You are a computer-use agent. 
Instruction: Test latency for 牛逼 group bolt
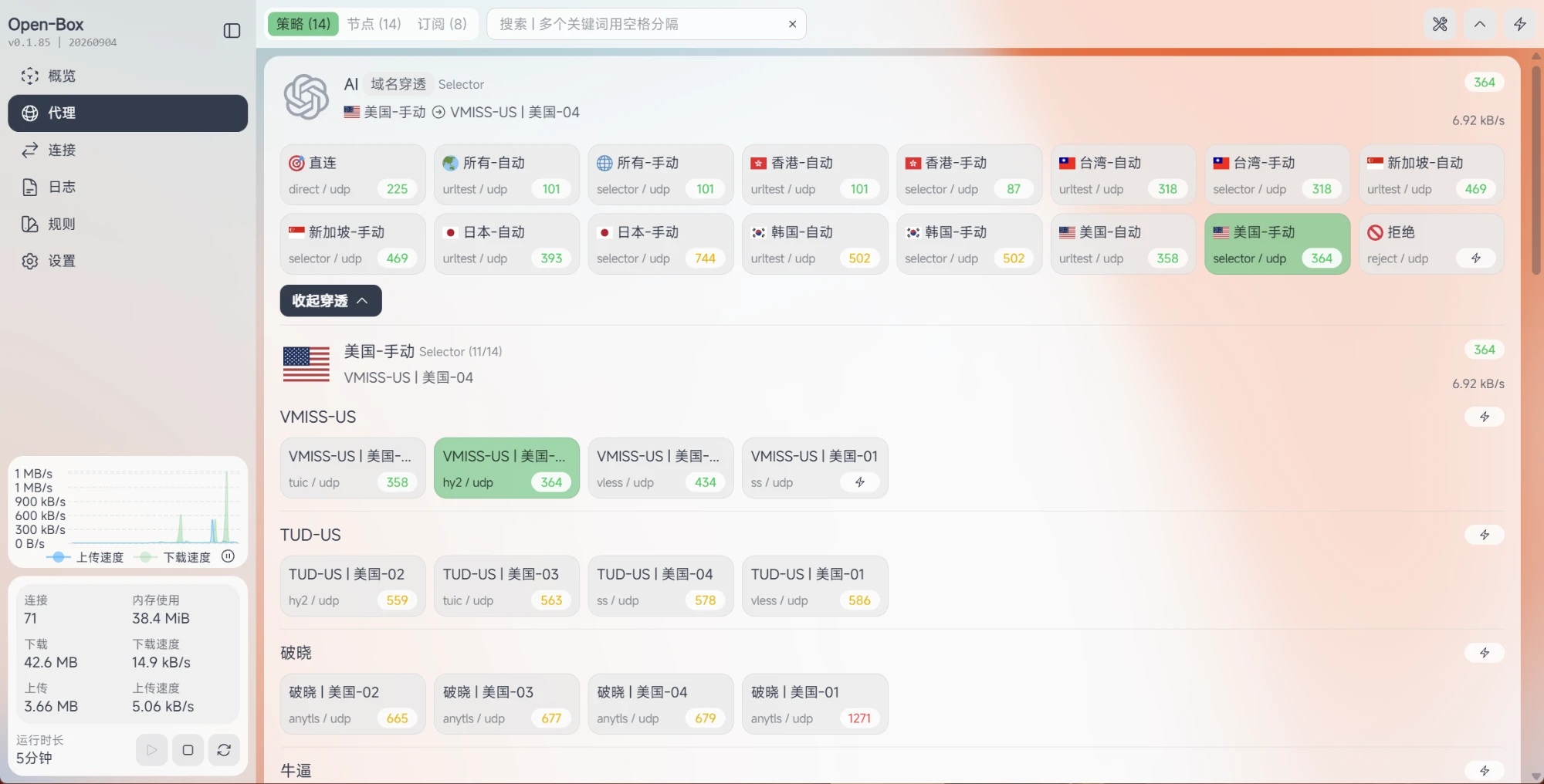1485,770
